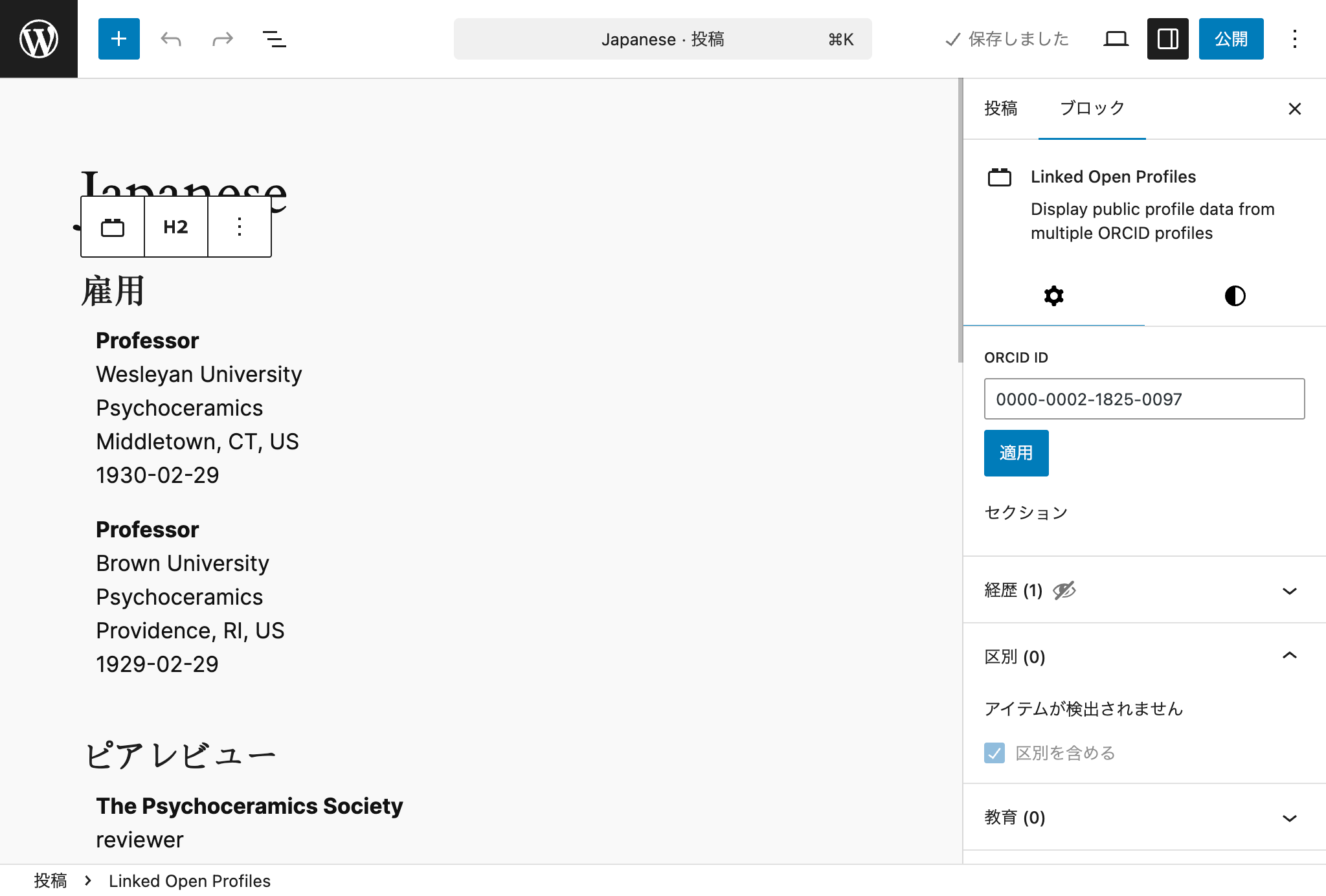1326x896 pixels.
Task: Click the ORCID ID input field
Action: (x=1144, y=399)
